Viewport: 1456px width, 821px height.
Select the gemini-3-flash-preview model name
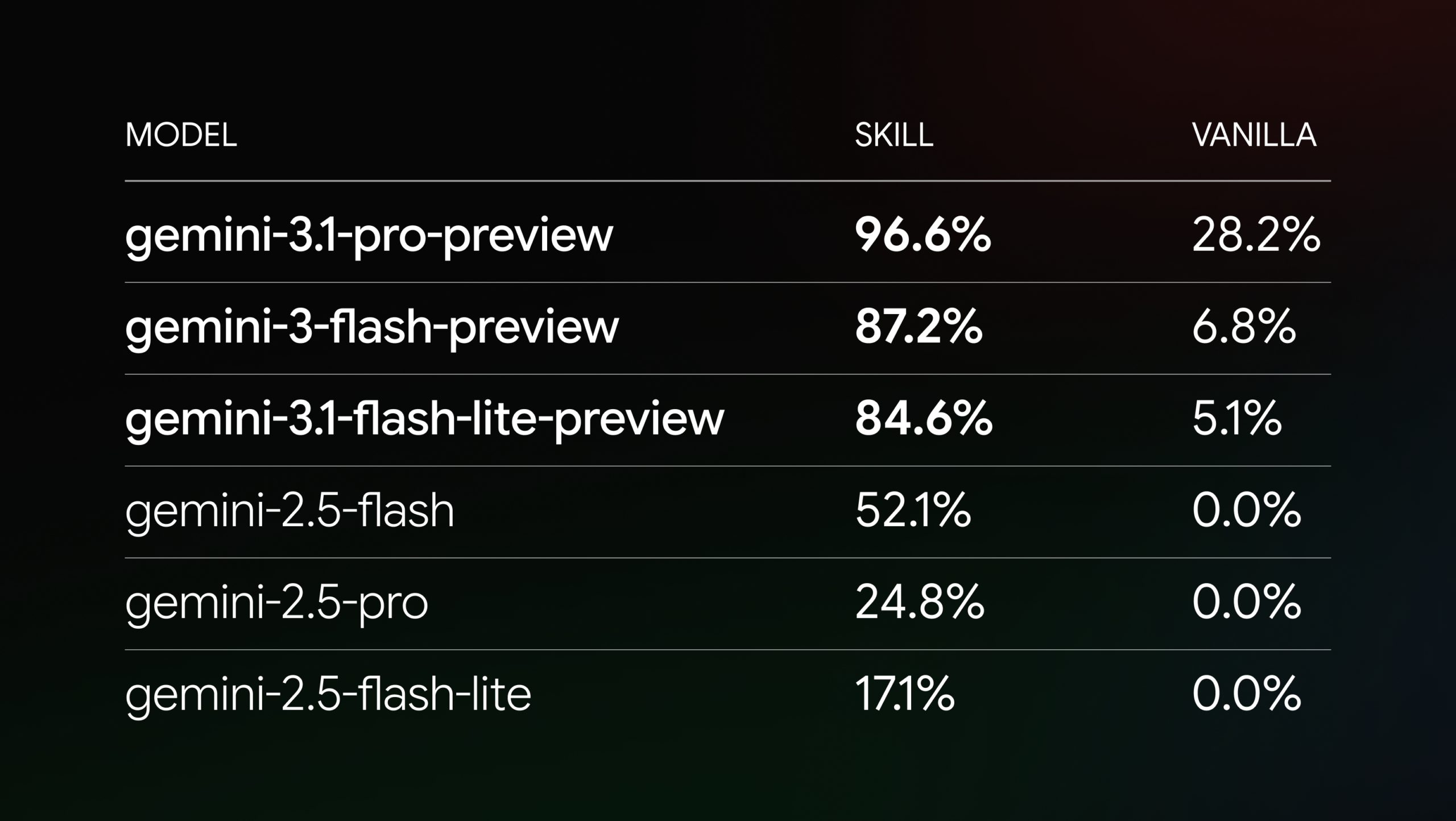coord(371,327)
